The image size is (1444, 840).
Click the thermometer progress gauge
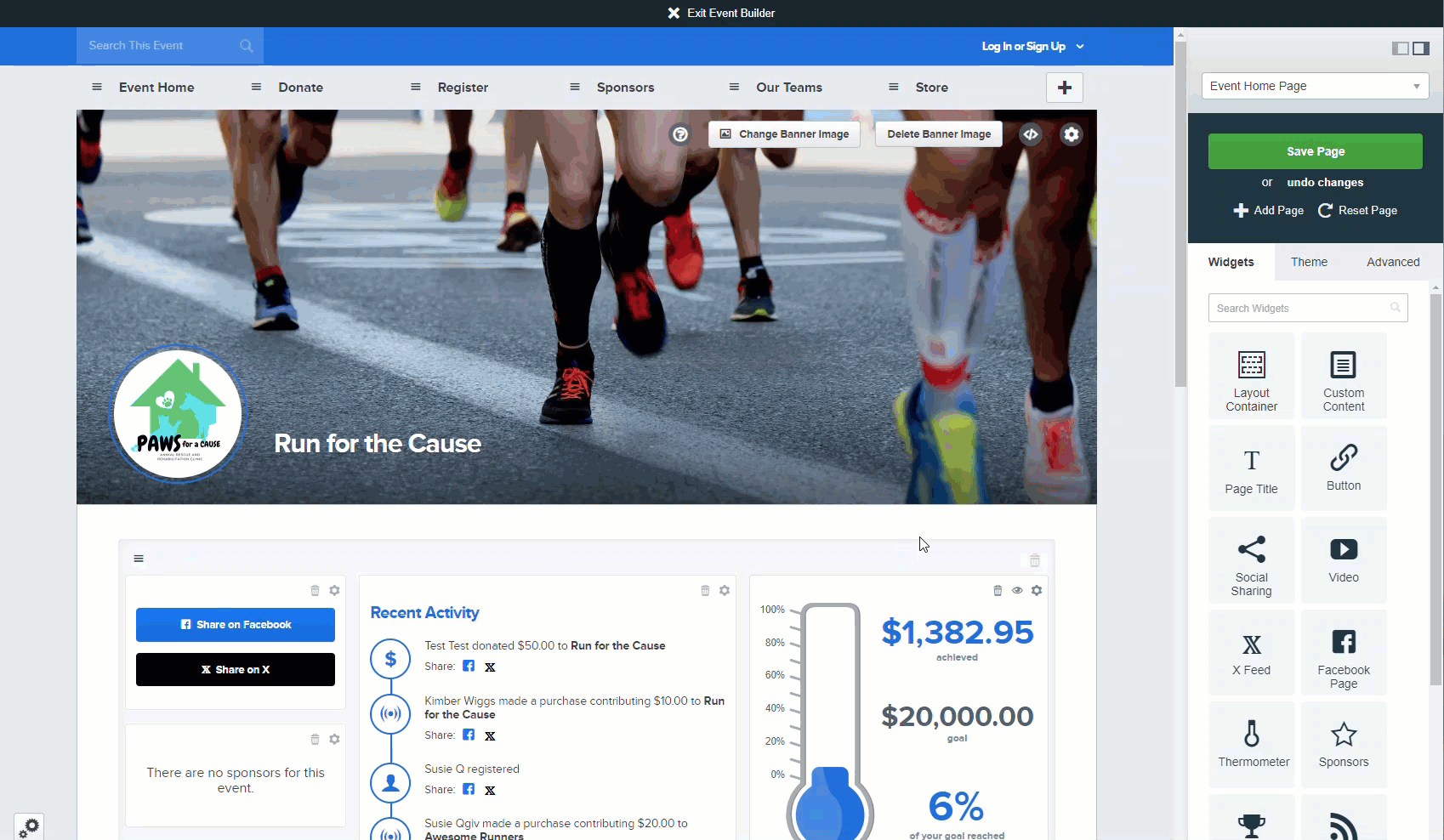830,721
